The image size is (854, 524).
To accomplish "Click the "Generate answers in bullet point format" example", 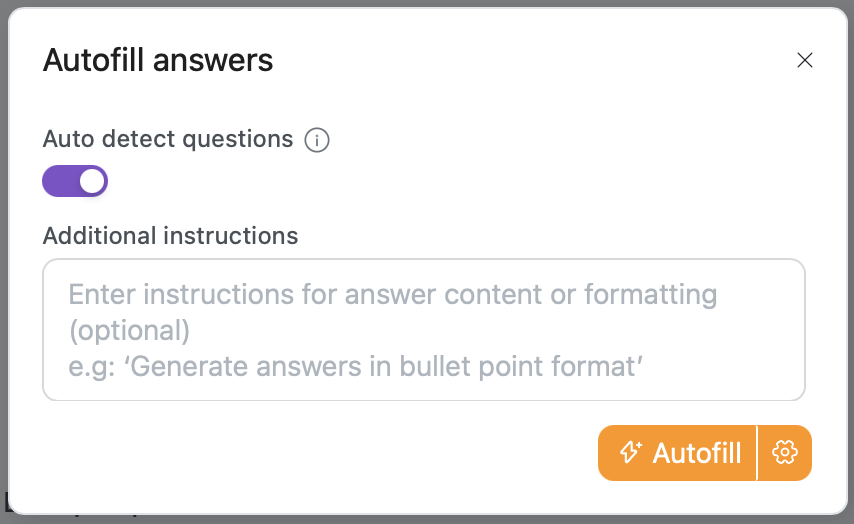I will 385,366.
